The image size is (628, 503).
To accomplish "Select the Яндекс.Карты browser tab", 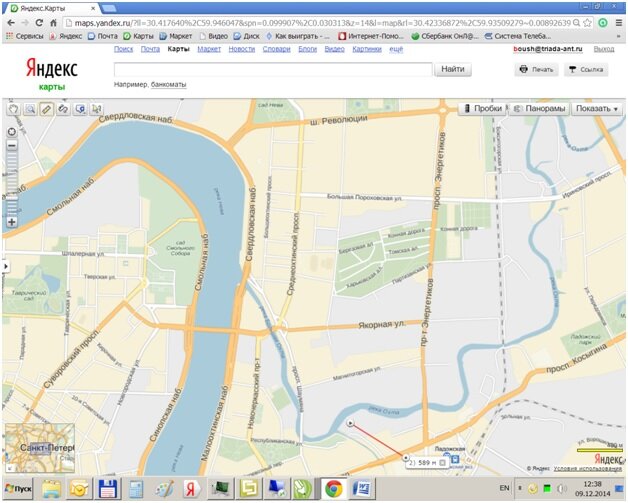I will (x=53, y=8).
